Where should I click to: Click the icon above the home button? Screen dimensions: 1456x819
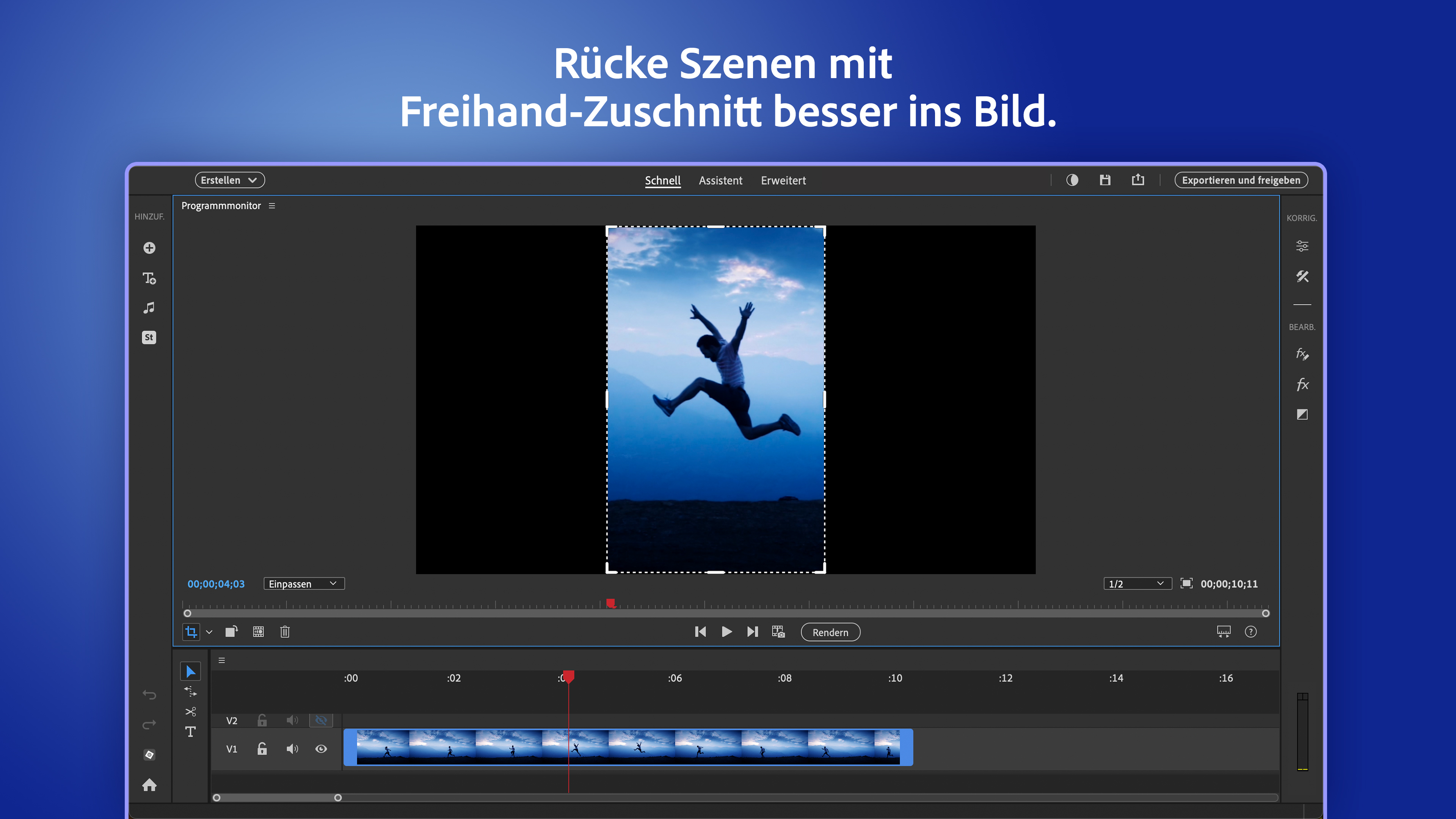click(x=149, y=755)
